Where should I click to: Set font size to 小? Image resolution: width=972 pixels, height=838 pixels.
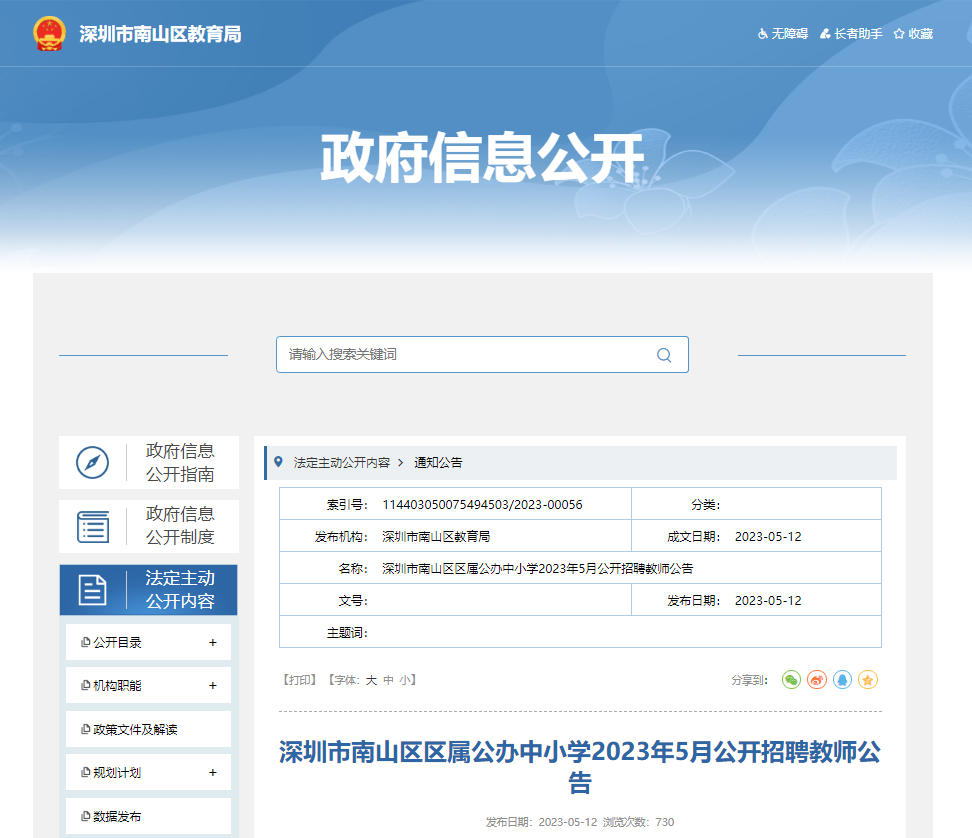click(x=404, y=680)
